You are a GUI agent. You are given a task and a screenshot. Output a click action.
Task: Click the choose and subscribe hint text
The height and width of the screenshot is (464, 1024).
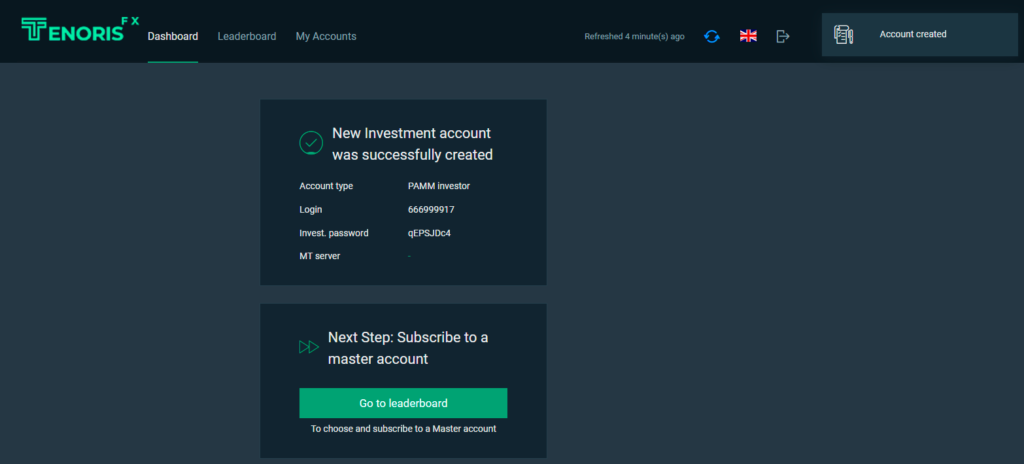[x=403, y=429]
